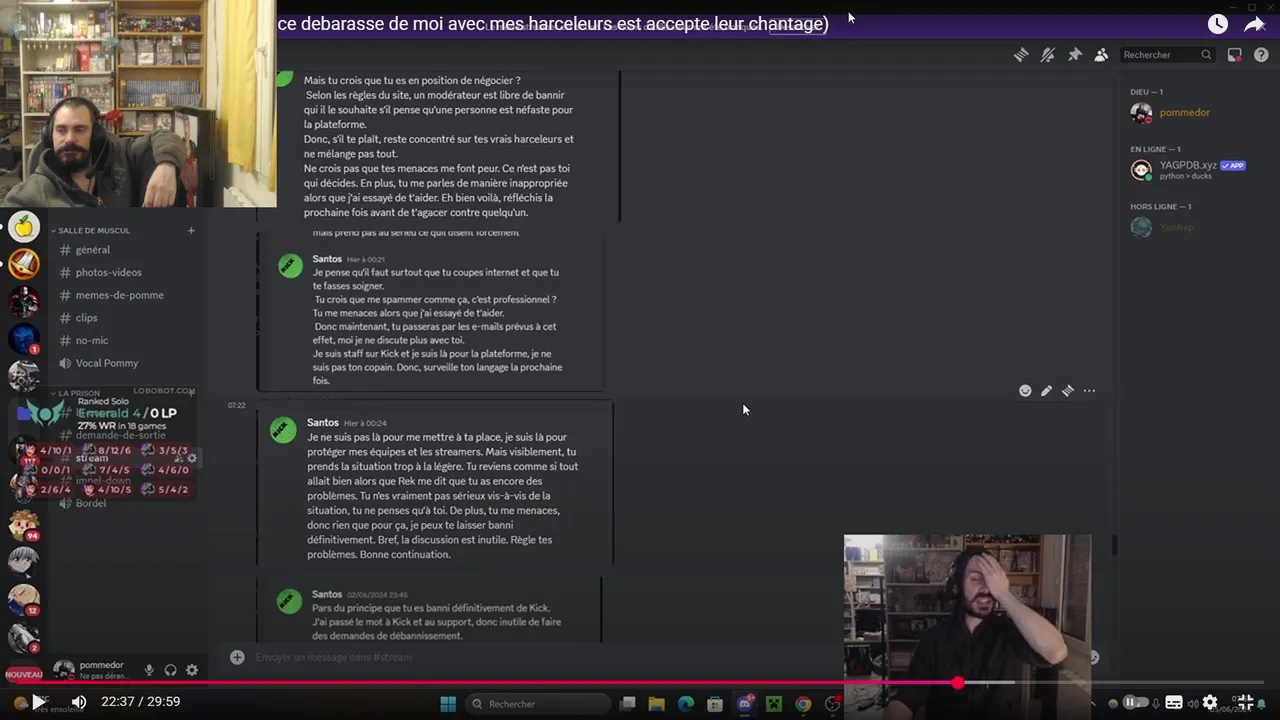The width and height of the screenshot is (1280, 720).
Task: Open the Discord threads icon
Action: click(1021, 55)
